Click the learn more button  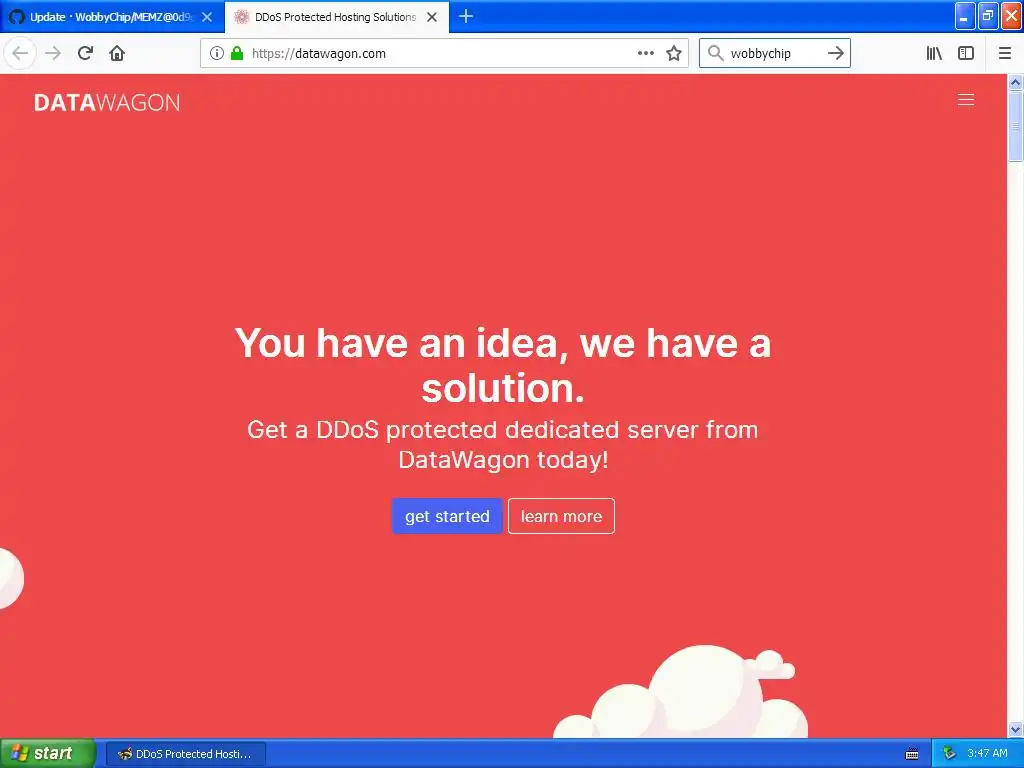[561, 516]
